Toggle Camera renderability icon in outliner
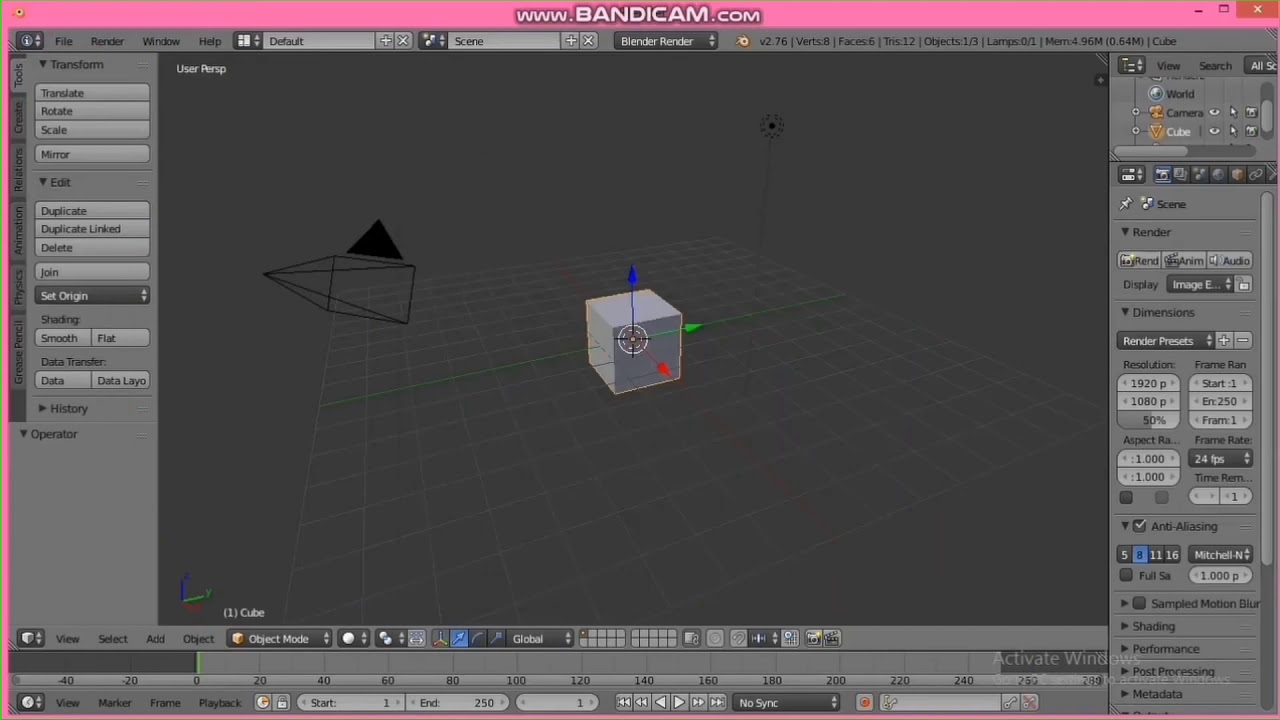The image size is (1280, 720). [x=1251, y=113]
